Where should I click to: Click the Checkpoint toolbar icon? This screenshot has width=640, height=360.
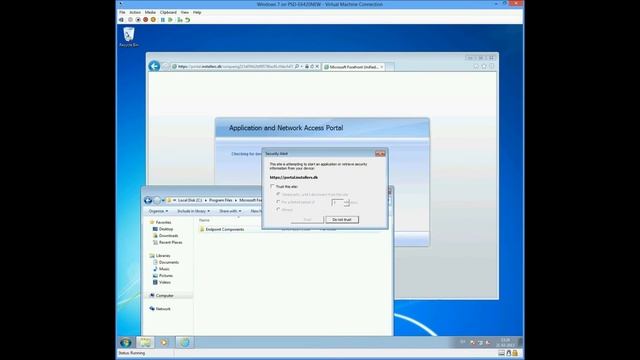pyautogui.click(x=180, y=20)
